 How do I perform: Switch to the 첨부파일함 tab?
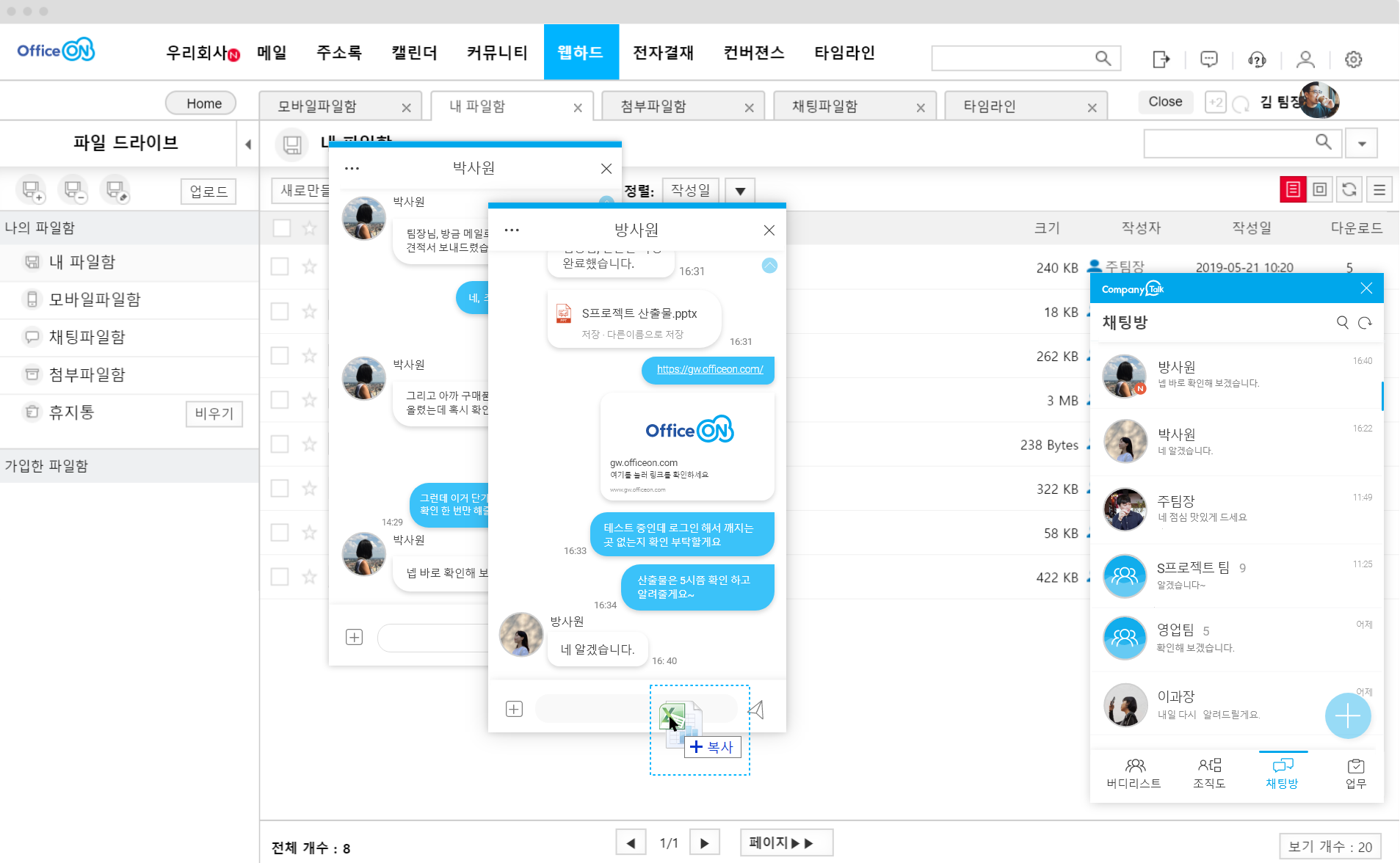(653, 106)
